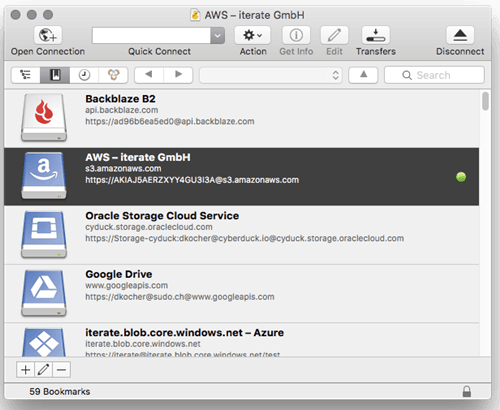Go forward with the right arrow
The image size is (500, 410).
tap(178, 75)
